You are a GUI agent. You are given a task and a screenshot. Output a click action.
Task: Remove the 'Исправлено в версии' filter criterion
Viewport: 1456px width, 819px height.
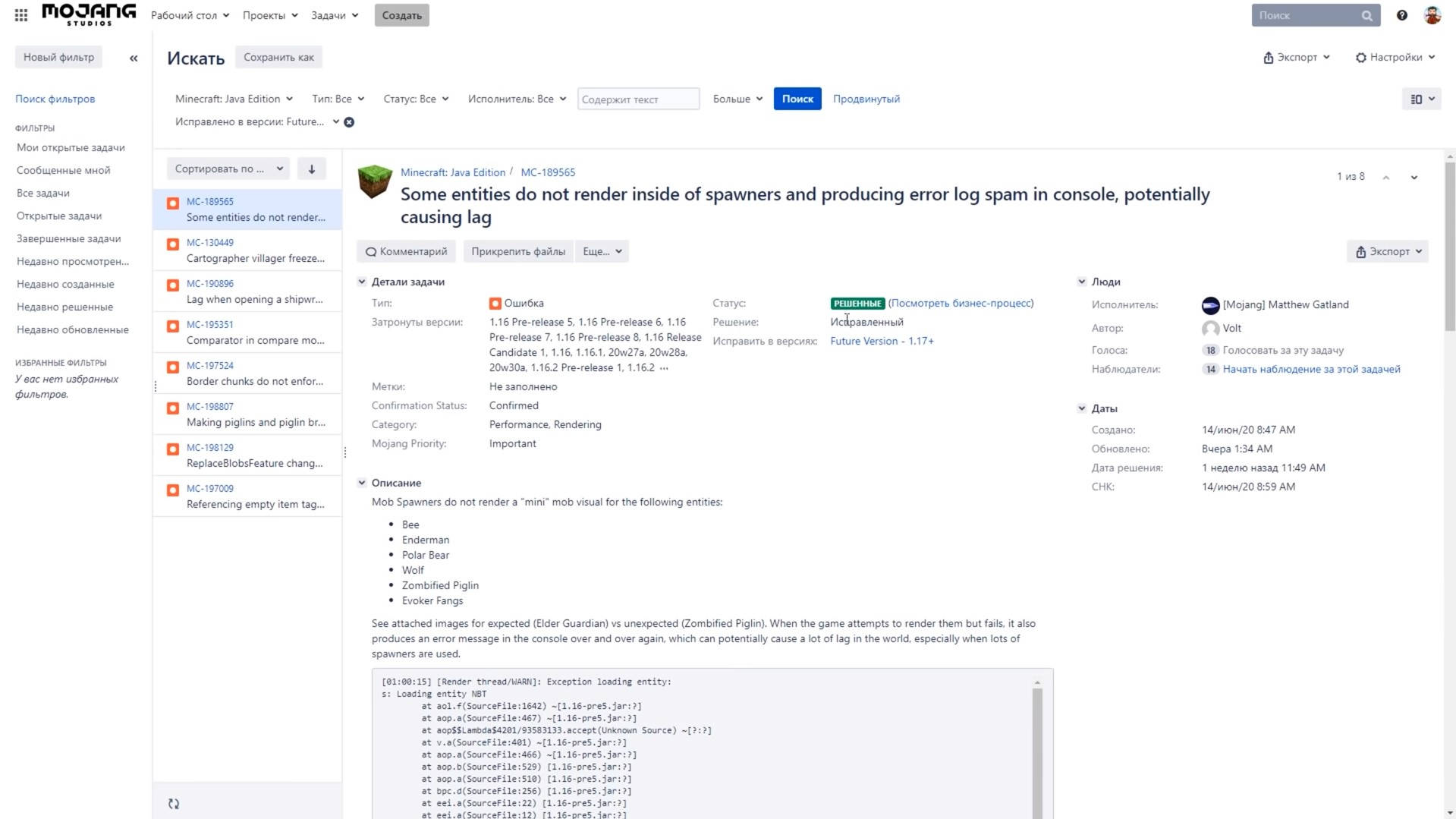[x=349, y=122]
